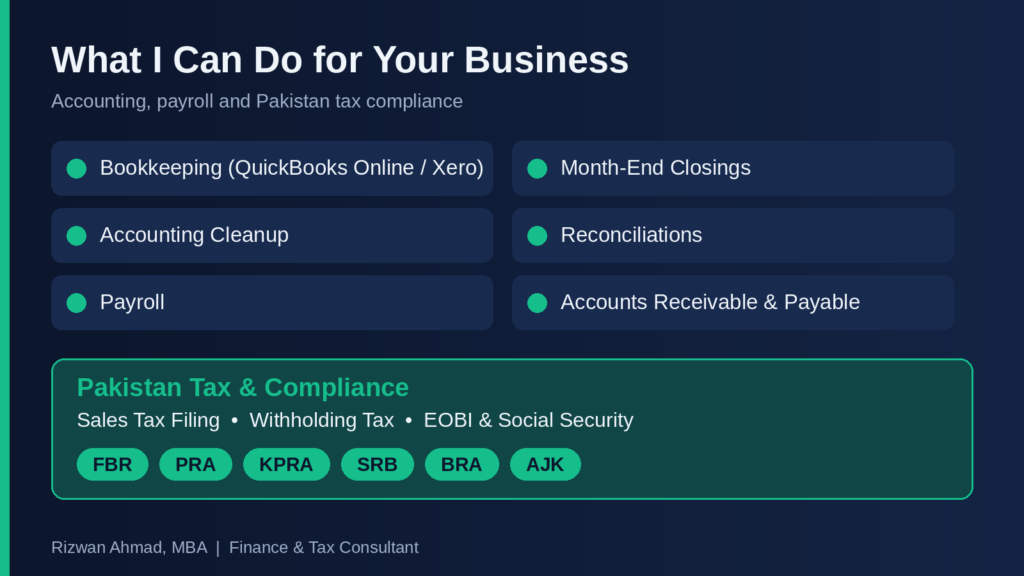Click the AJK tag pill
1024x576 pixels.
(545, 464)
